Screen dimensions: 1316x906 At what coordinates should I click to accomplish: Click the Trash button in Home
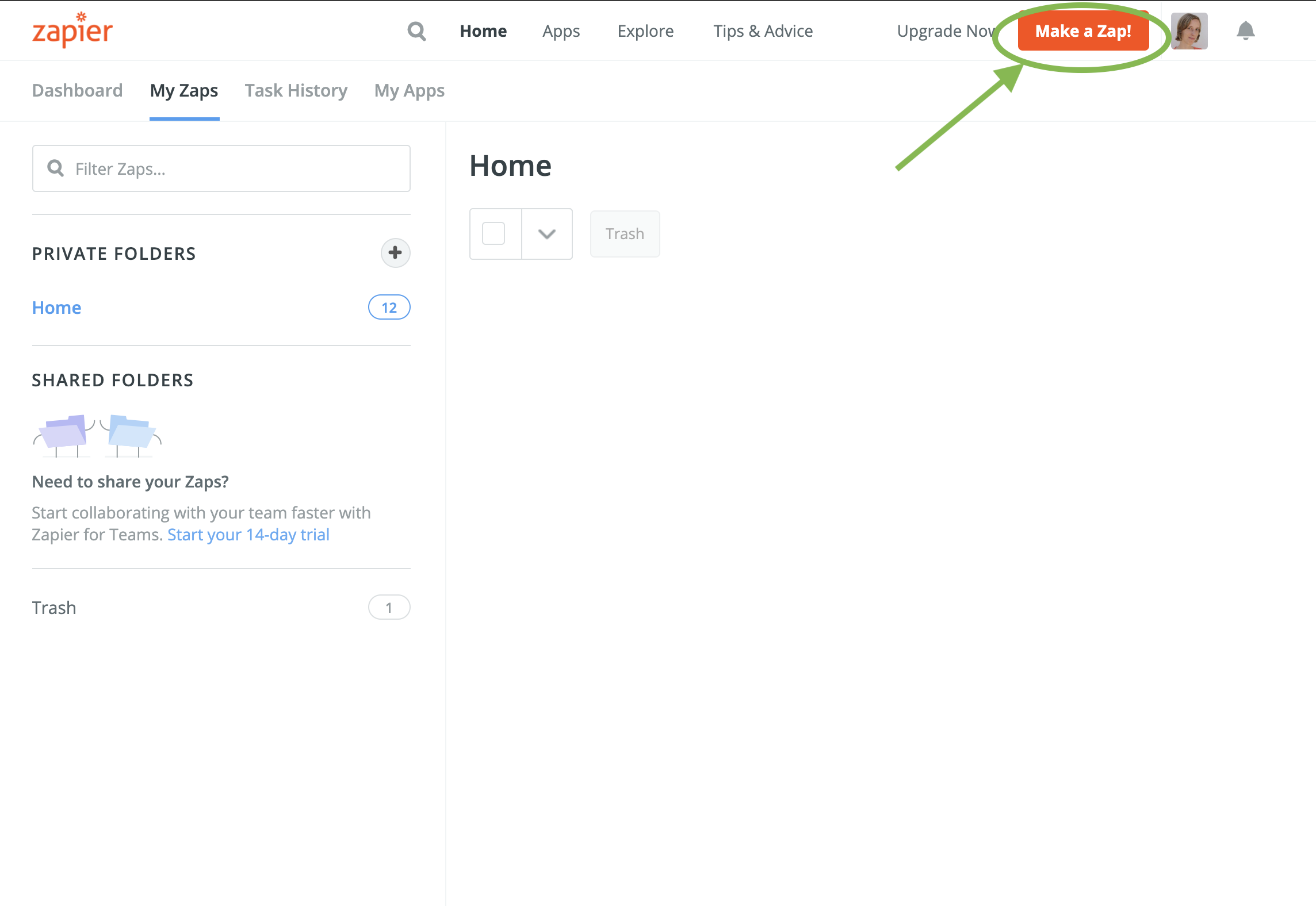point(624,233)
